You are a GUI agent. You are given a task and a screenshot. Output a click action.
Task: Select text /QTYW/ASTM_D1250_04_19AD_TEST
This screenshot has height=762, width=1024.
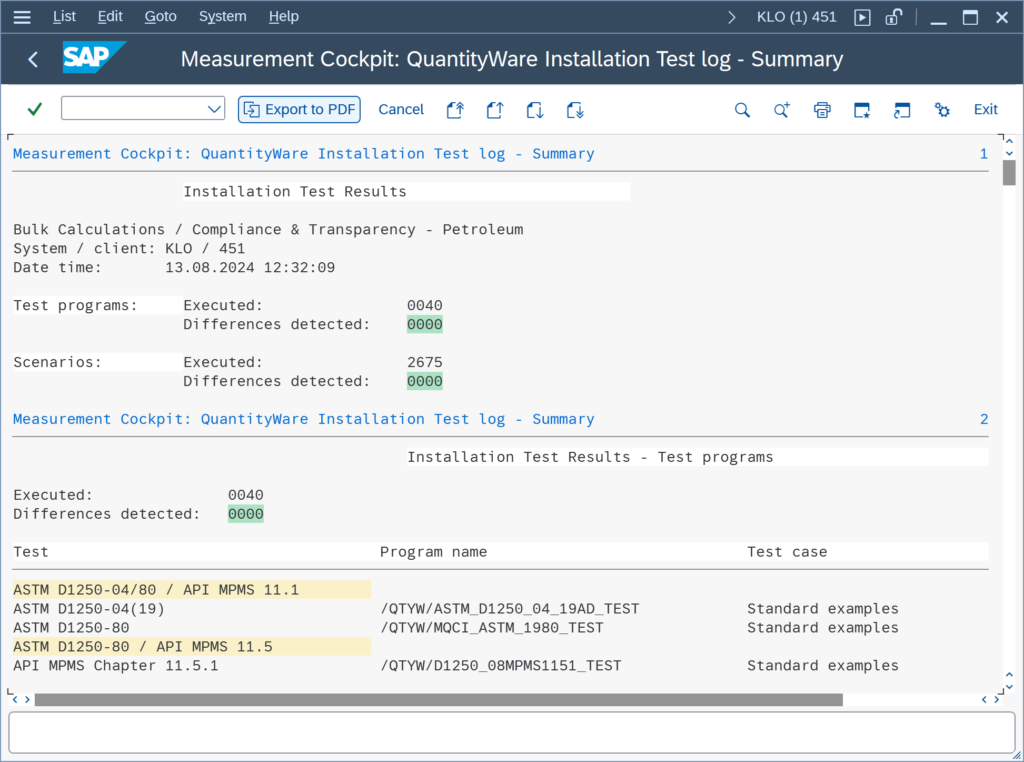pyautogui.click(x=509, y=609)
